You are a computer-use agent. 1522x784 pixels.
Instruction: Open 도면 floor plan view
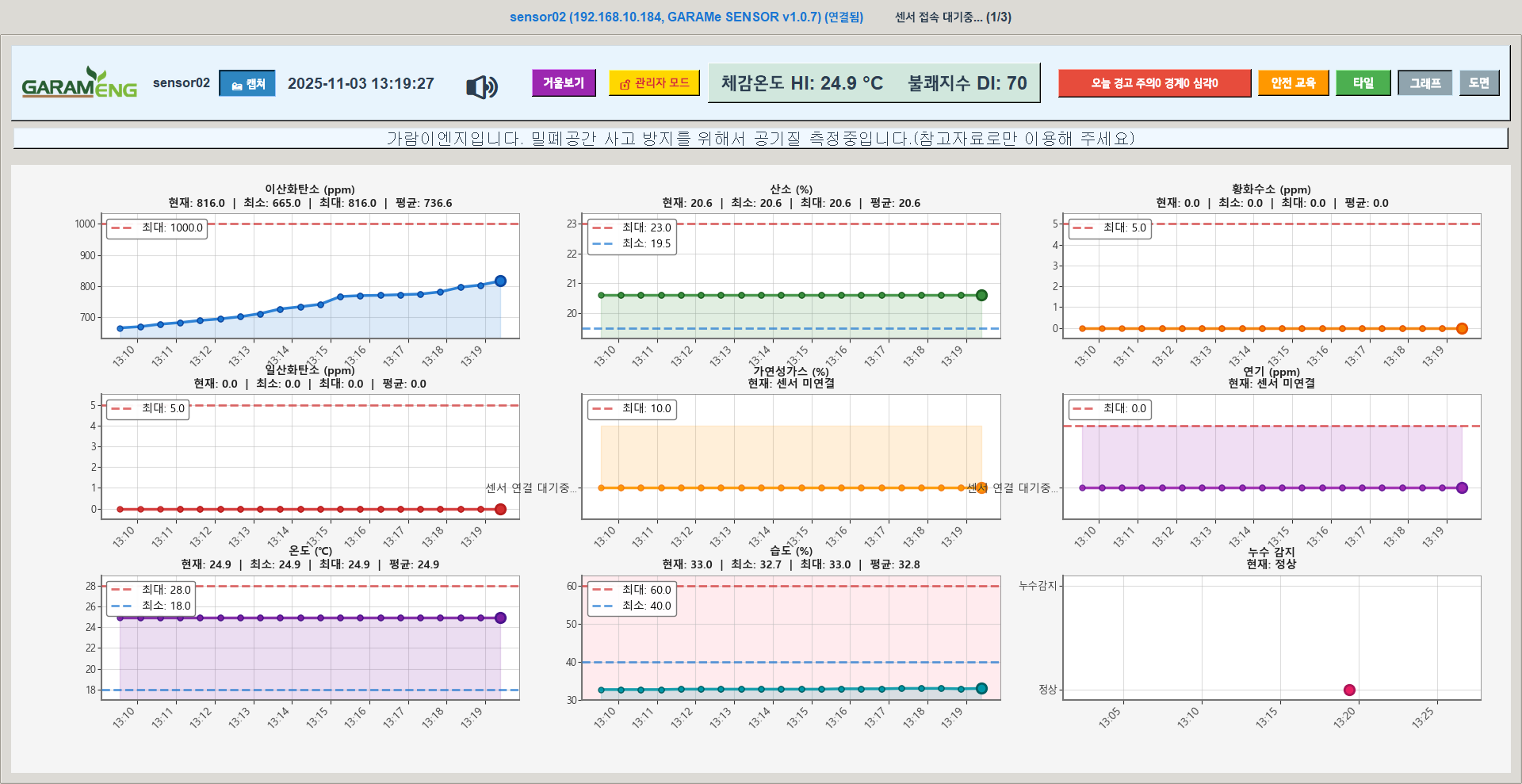click(1479, 82)
